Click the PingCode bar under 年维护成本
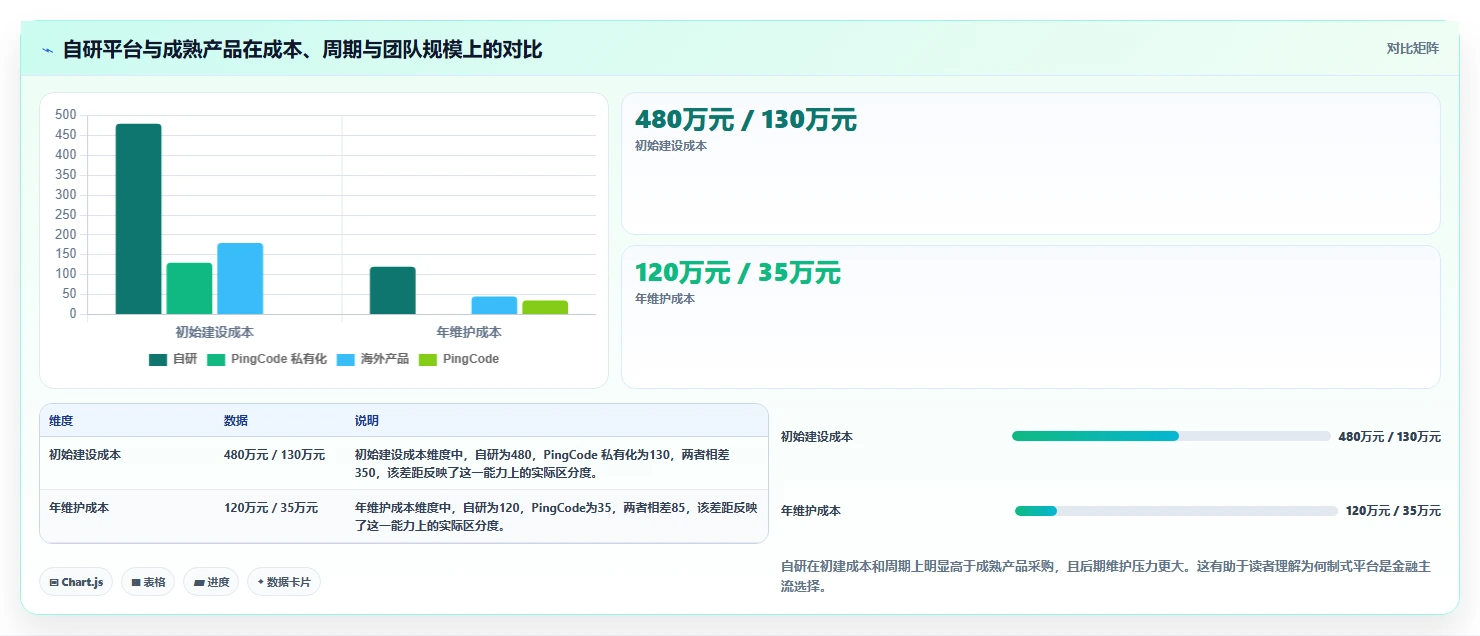The image size is (1480, 636). (x=545, y=307)
